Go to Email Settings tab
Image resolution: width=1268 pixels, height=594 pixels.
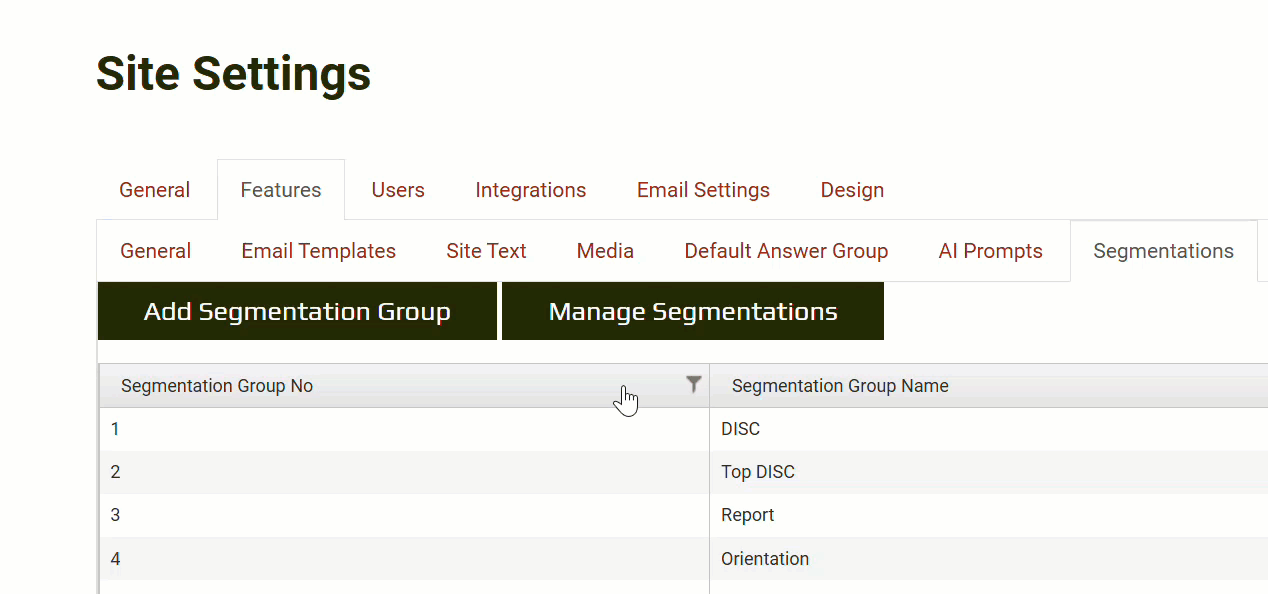[703, 190]
